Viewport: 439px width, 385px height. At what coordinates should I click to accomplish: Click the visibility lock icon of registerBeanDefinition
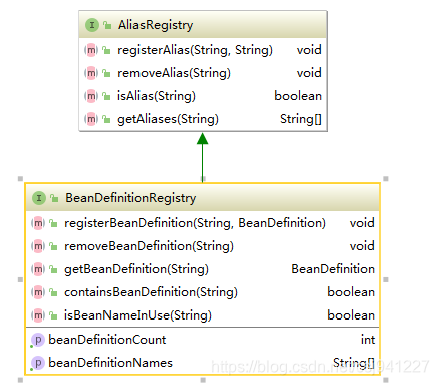tap(53, 223)
